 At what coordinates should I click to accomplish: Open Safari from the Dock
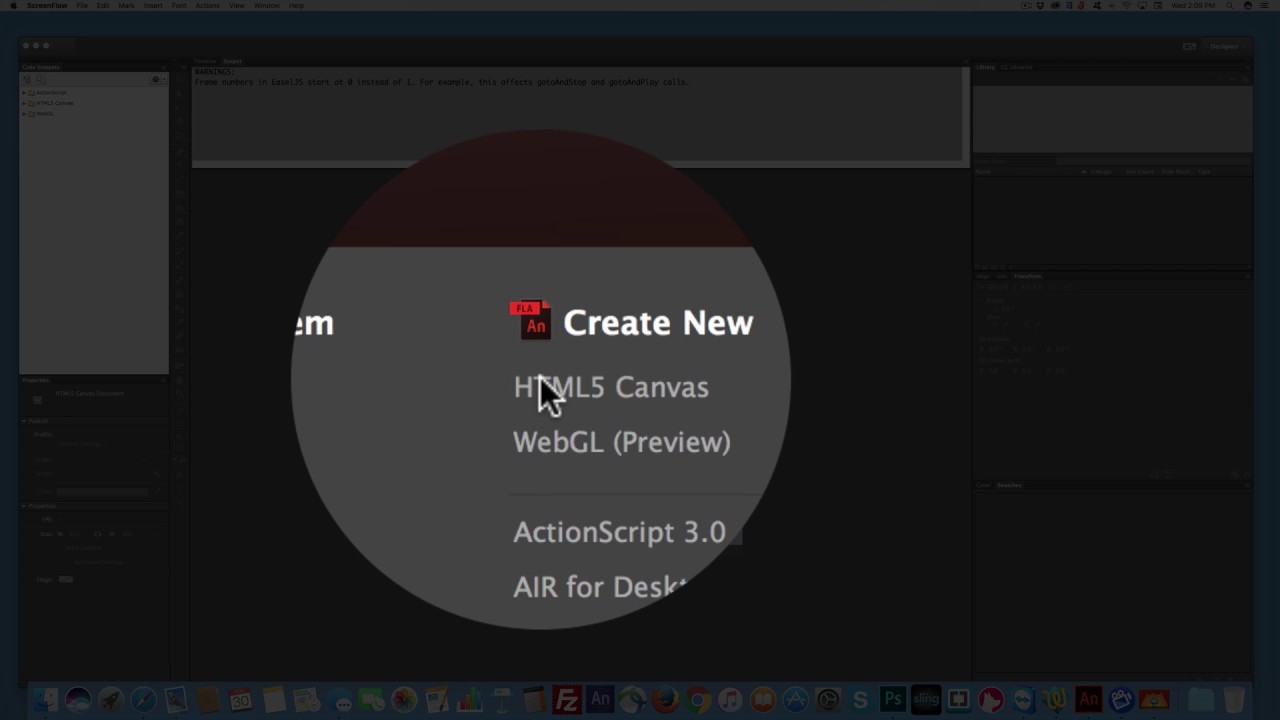(x=143, y=699)
